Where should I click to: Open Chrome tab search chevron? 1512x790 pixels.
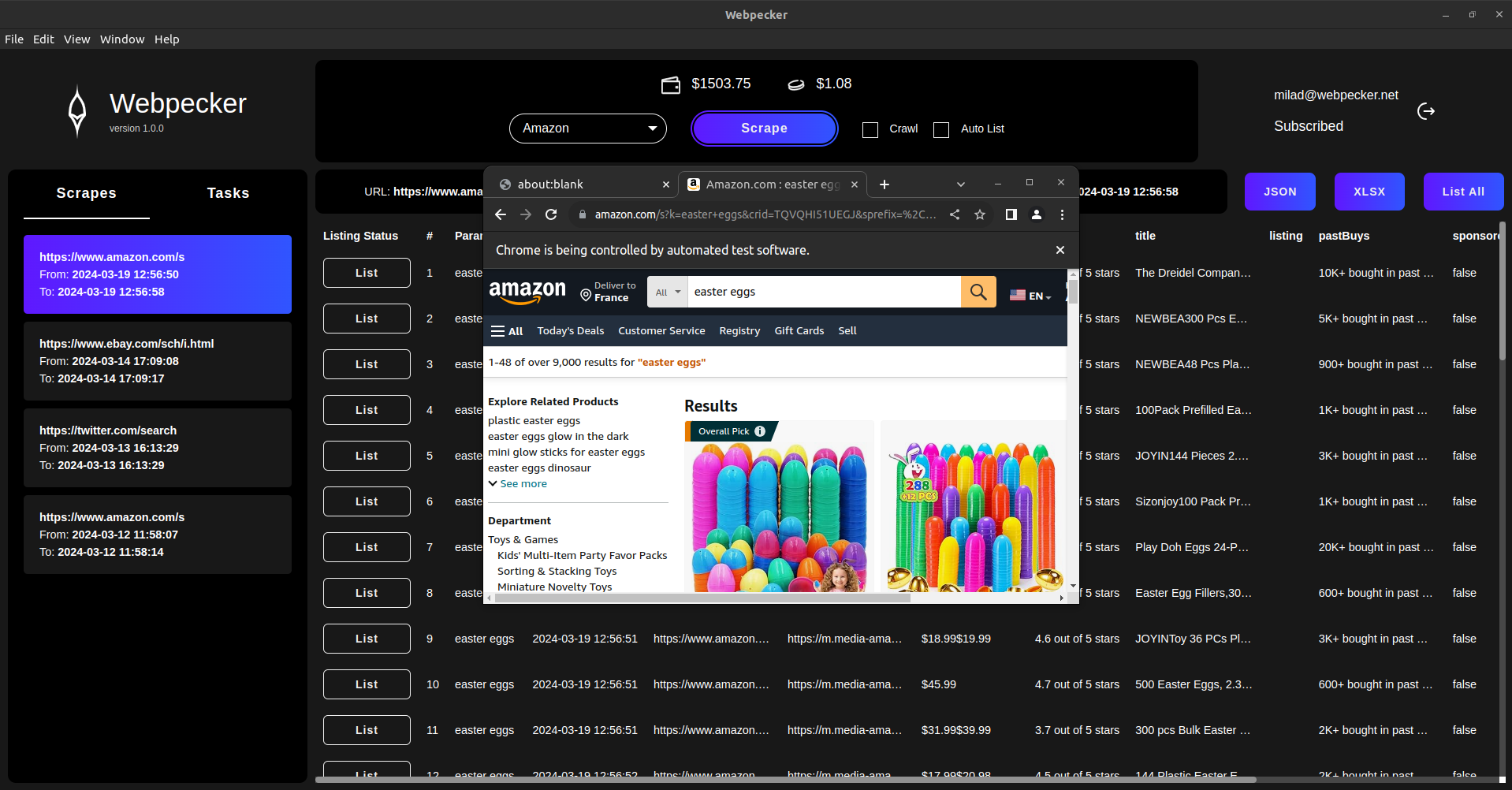[961, 184]
